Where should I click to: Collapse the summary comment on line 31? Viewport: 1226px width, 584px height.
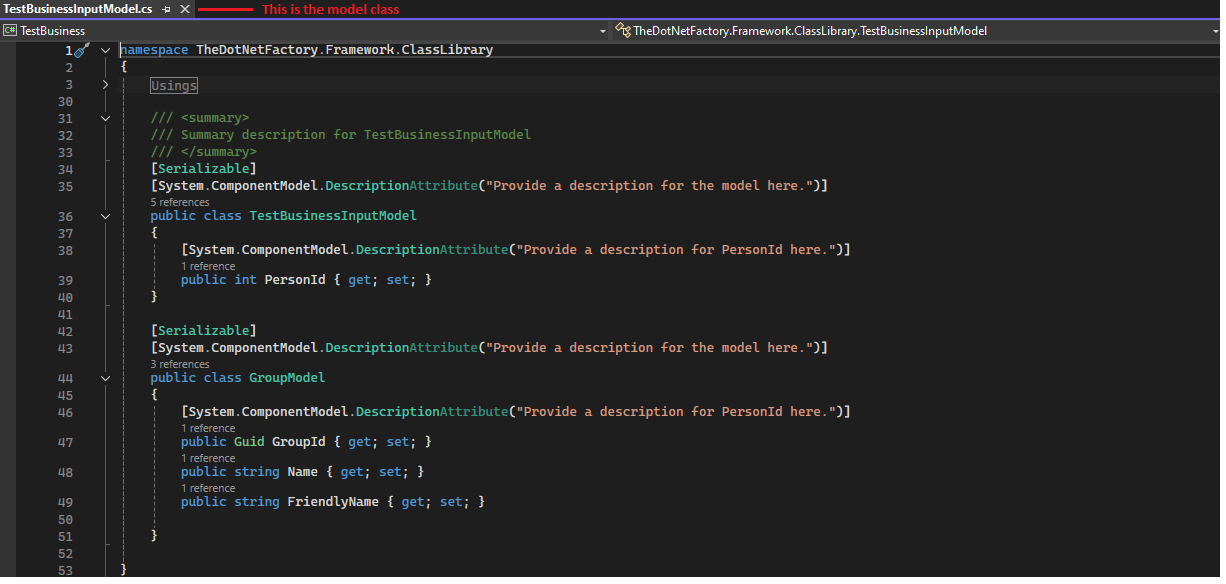[105, 118]
